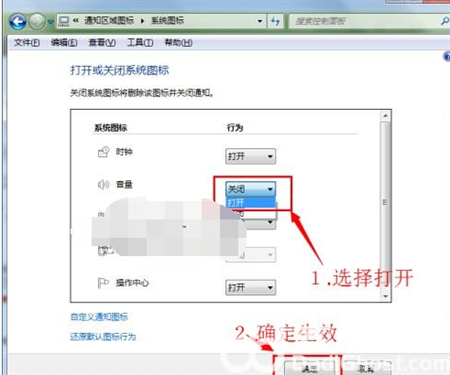Click the Back navigation arrow
The image size is (450, 375).
pos(17,22)
